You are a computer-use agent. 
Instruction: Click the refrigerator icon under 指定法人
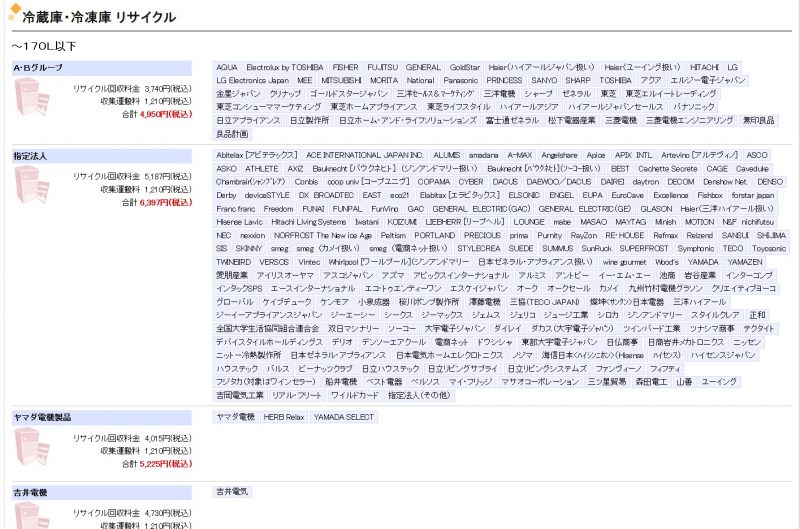point(32,187)
